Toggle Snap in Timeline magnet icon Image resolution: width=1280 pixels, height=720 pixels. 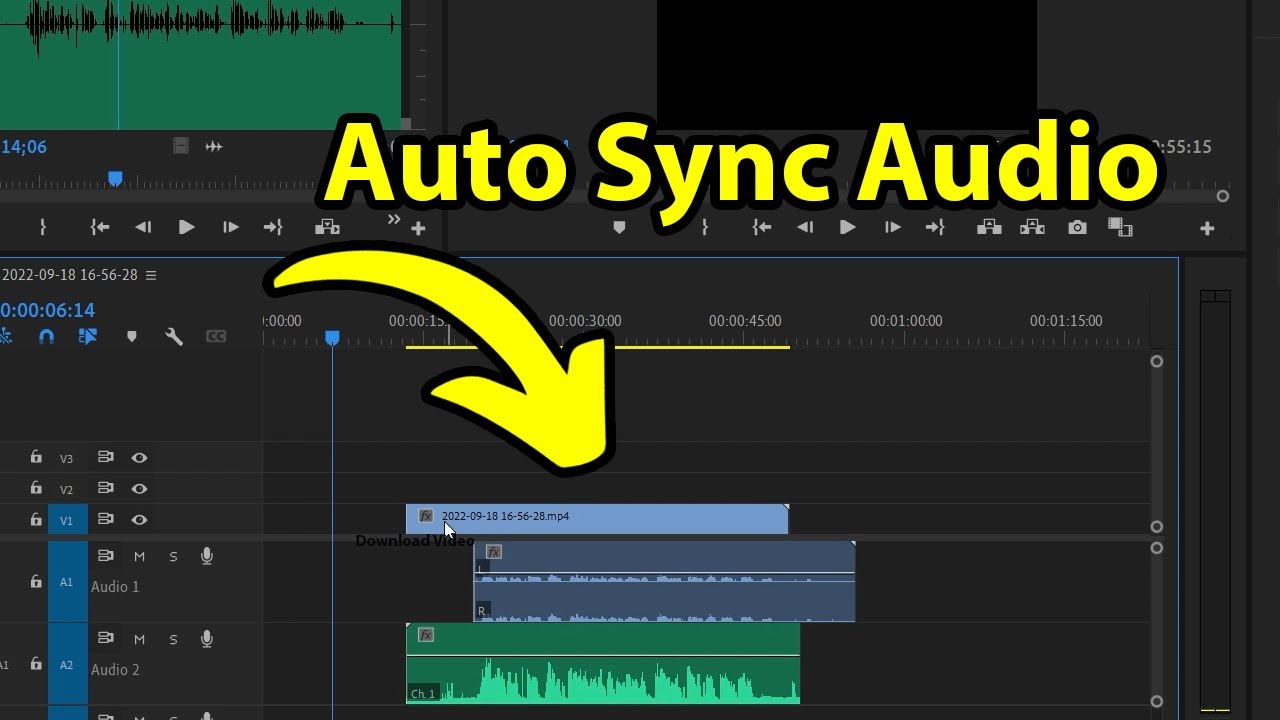pyautogui.click(x=46, y=337)
